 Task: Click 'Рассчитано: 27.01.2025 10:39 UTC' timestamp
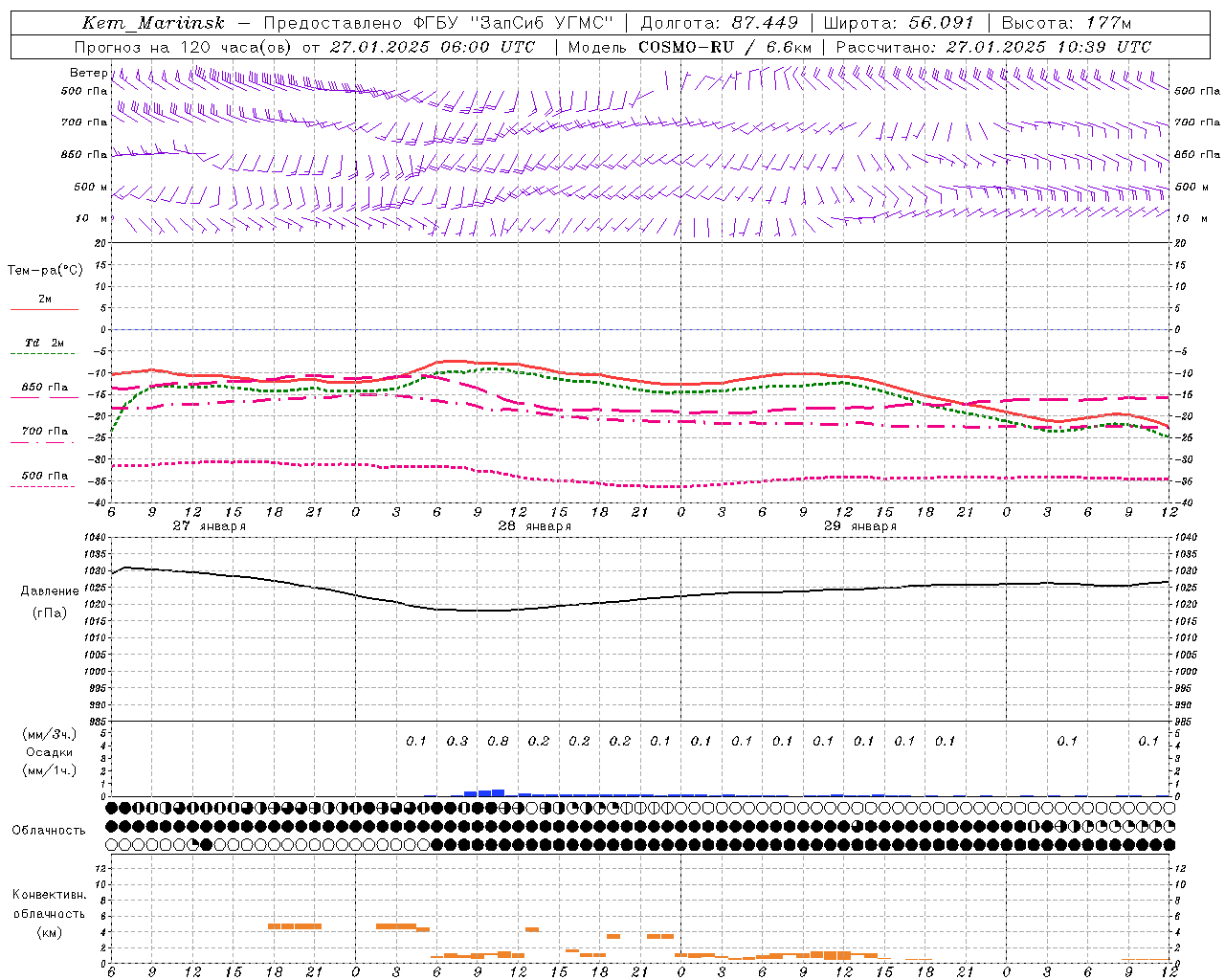[x=993, y=47]
